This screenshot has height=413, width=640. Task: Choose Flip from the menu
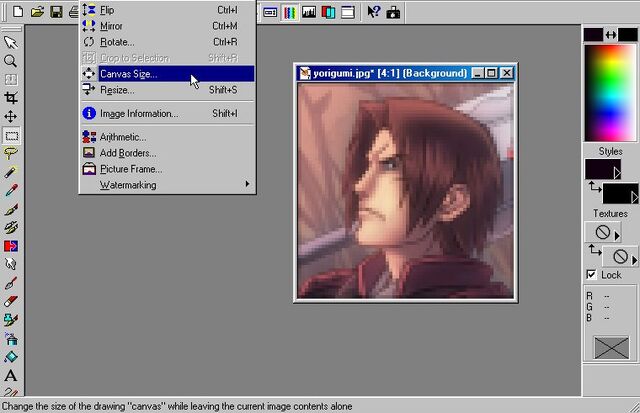[167, 10]
